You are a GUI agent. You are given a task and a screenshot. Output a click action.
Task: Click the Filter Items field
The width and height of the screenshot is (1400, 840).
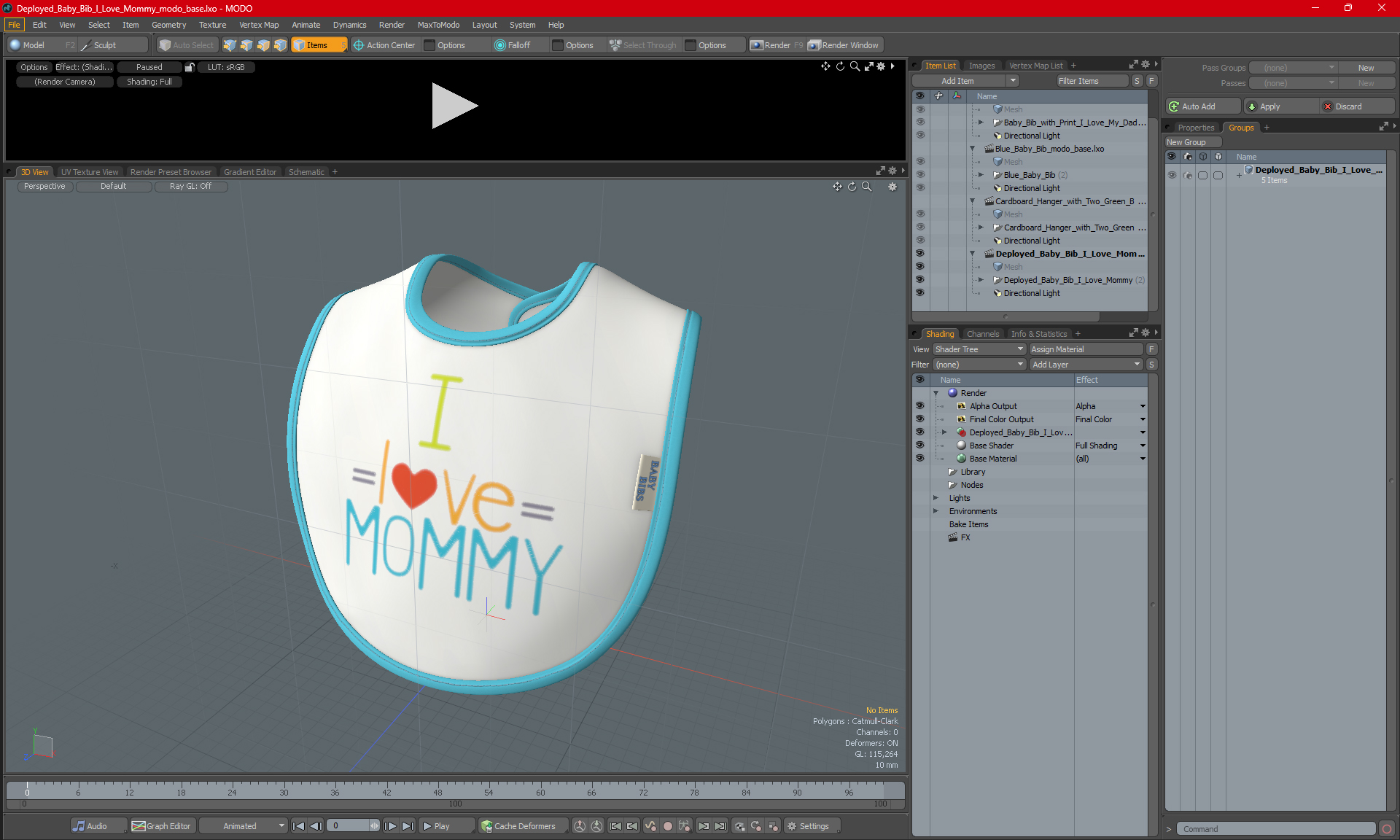1092,81
